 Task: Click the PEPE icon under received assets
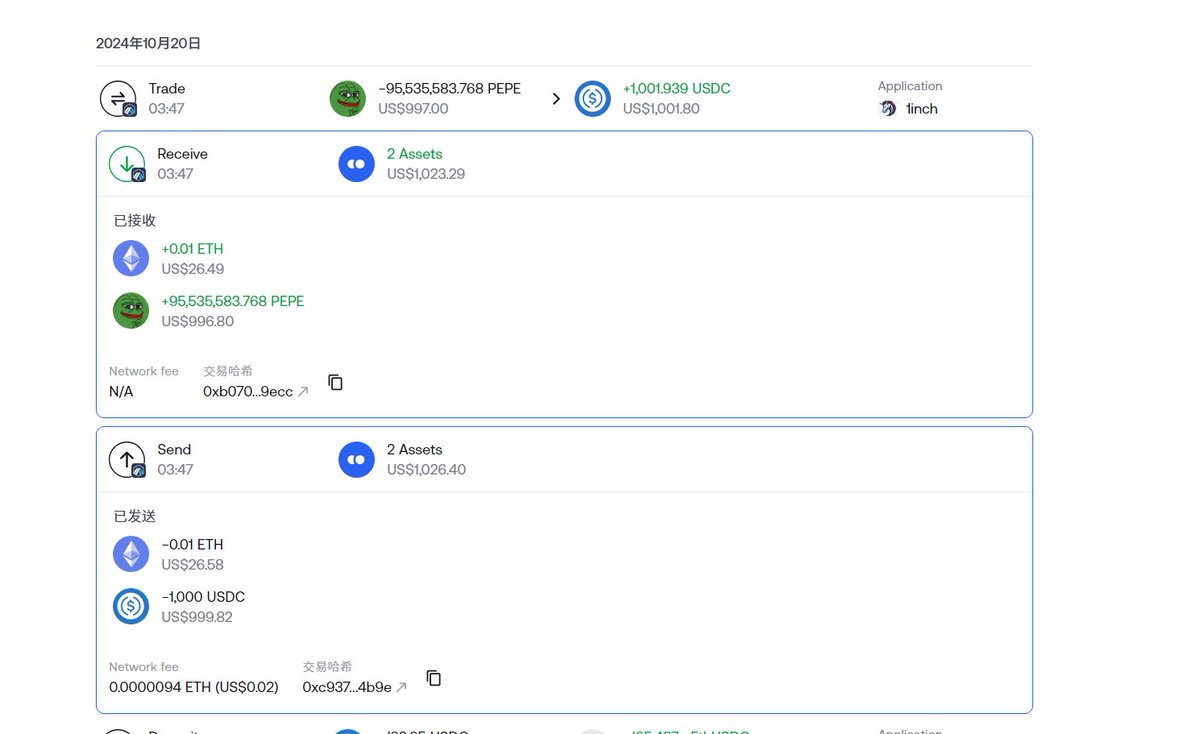coord(131,310)
